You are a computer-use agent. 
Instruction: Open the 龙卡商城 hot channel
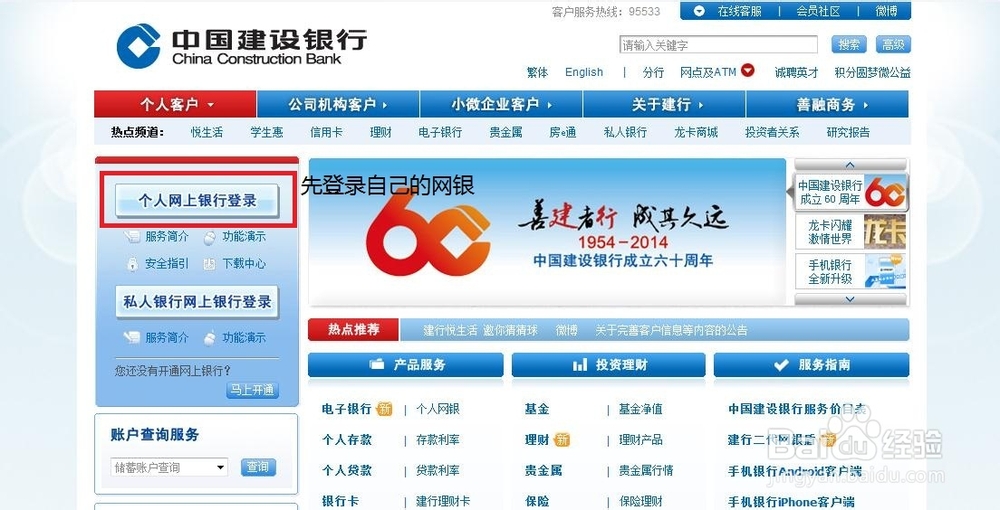pos(696,133)
